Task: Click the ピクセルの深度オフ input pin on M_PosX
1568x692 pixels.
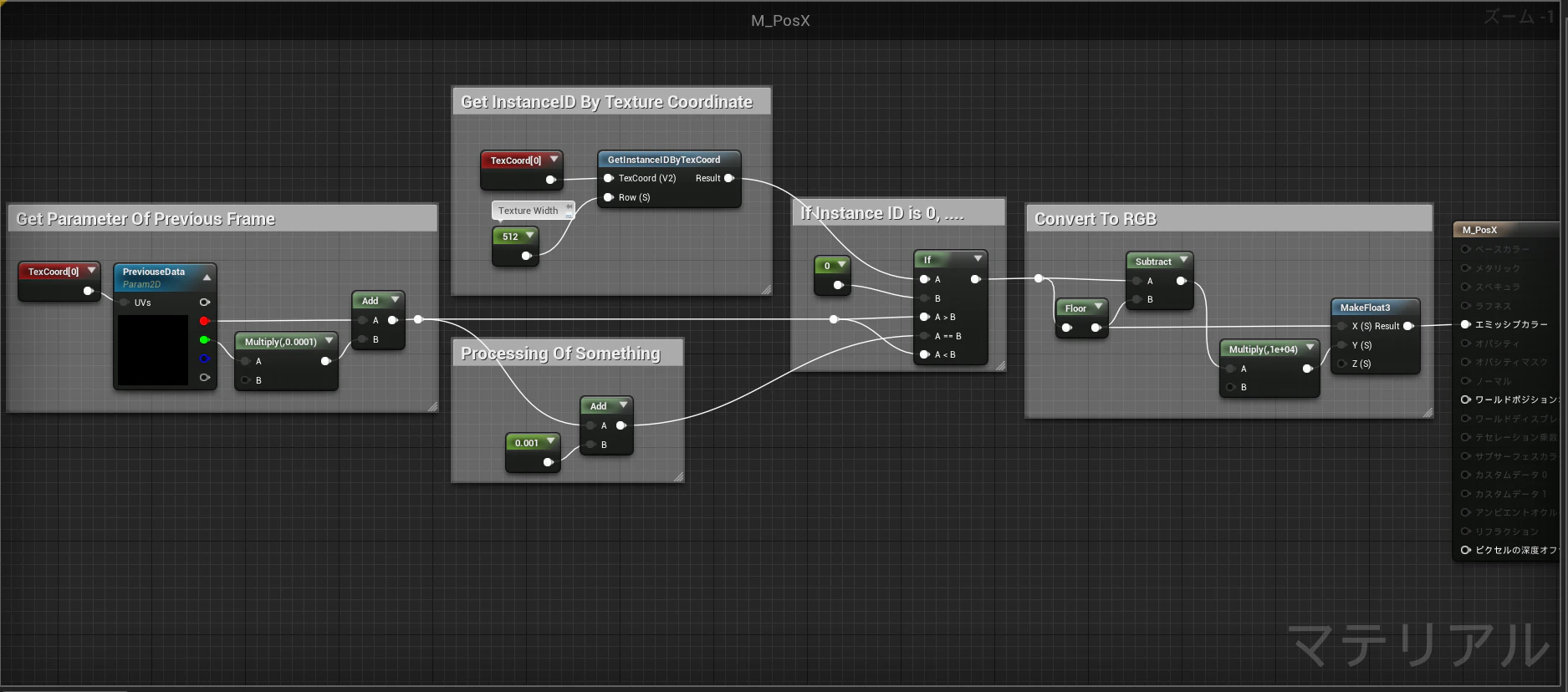Action: click(x=1466, y=550)
